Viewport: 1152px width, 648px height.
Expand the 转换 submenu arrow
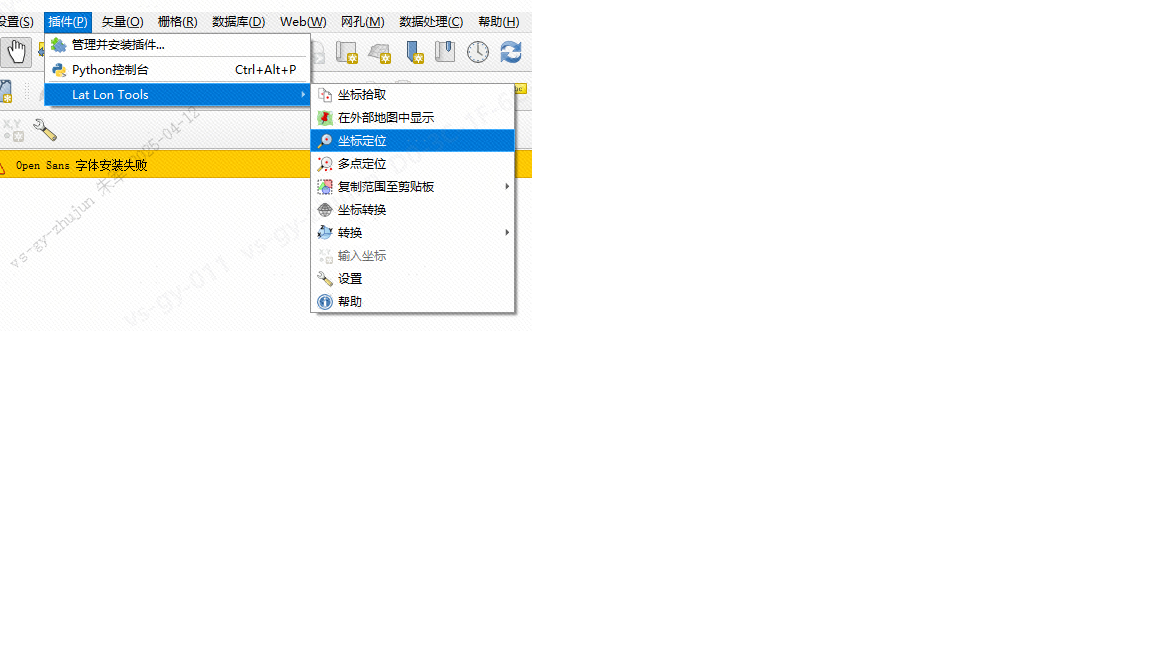pos(507,232)
